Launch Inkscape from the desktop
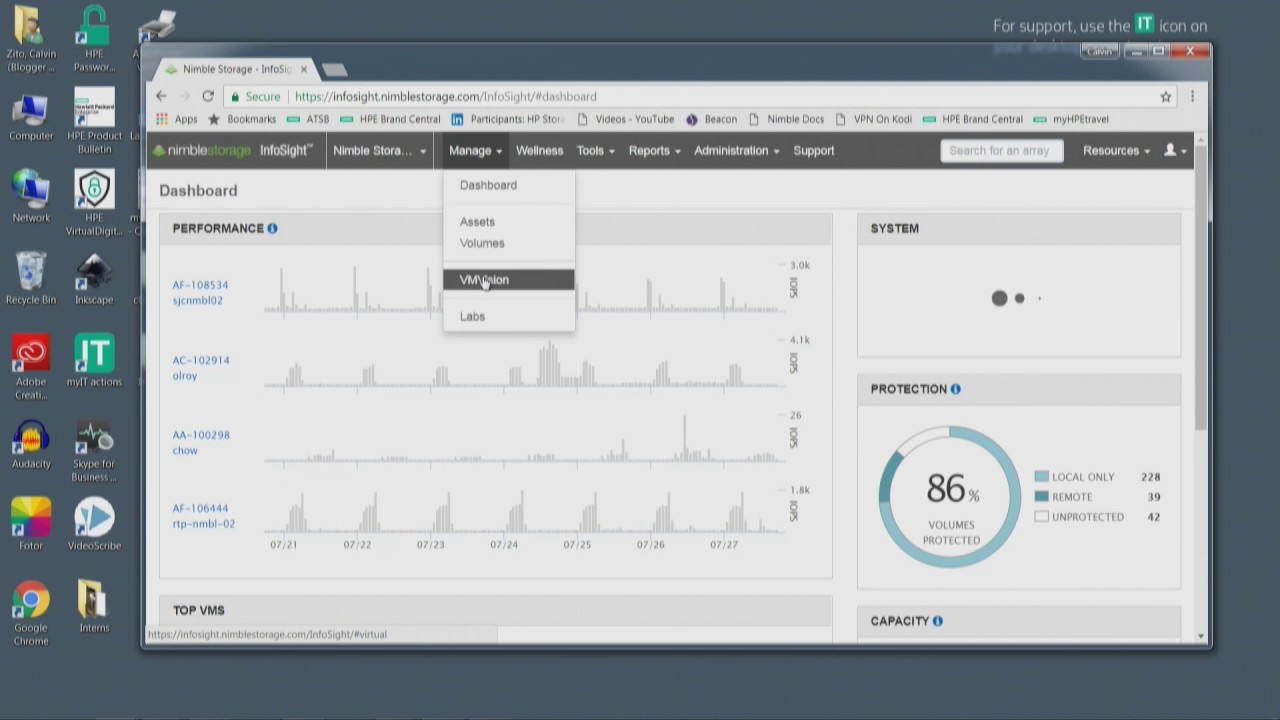The height and width of the screenshot is (720, 1280). click(x=94, y=278)
